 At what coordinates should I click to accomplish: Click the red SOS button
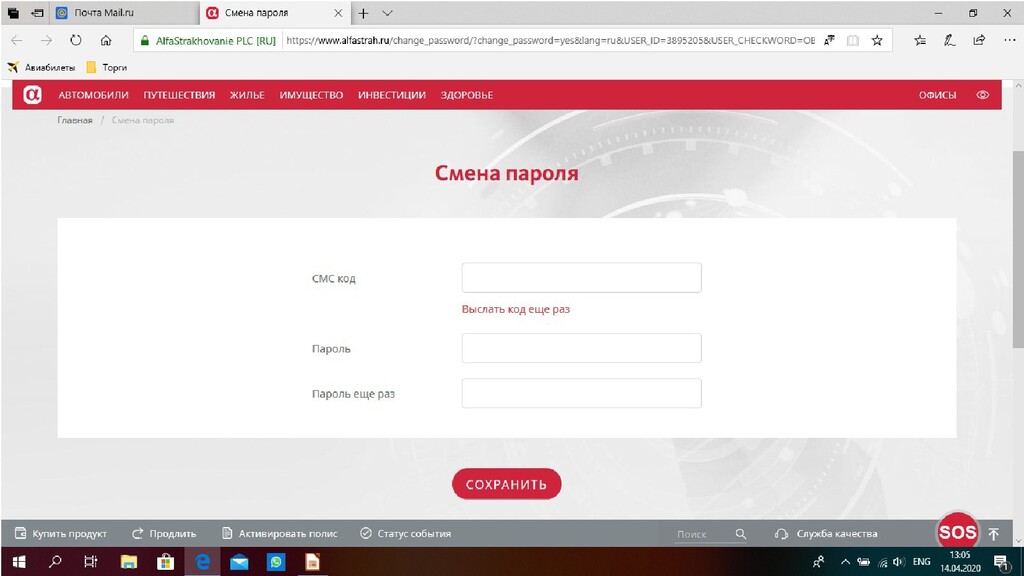coord(957,532)
